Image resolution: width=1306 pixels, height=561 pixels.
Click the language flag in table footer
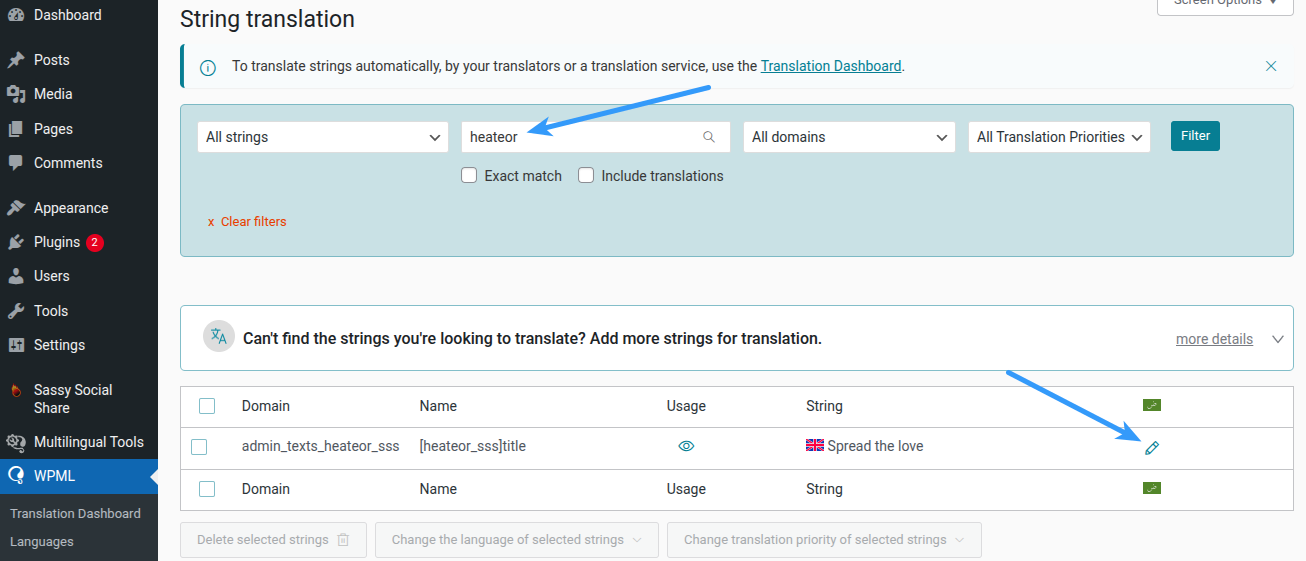[x=1152, y=488]
